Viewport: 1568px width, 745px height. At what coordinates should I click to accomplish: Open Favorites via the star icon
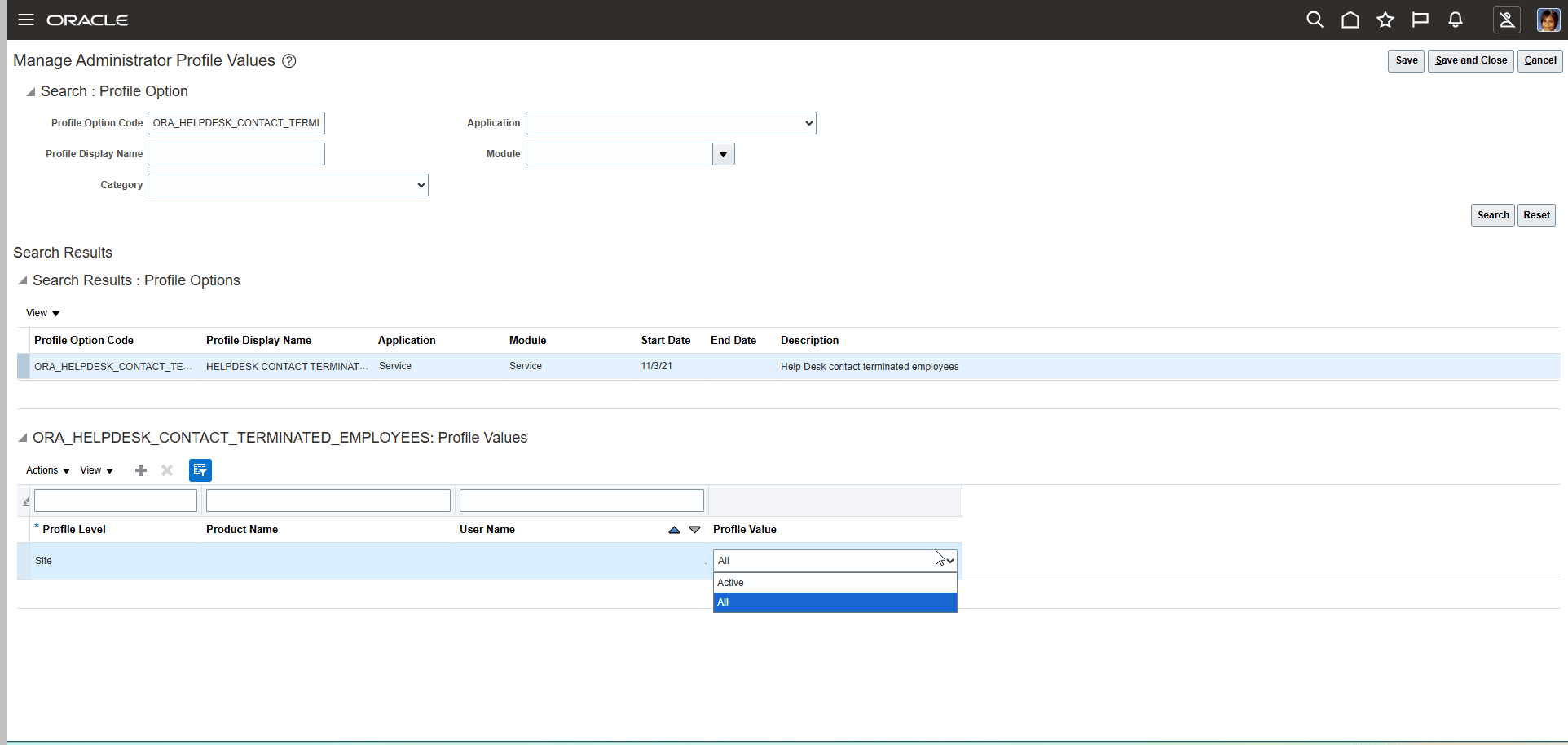(x=1385, y=20)
